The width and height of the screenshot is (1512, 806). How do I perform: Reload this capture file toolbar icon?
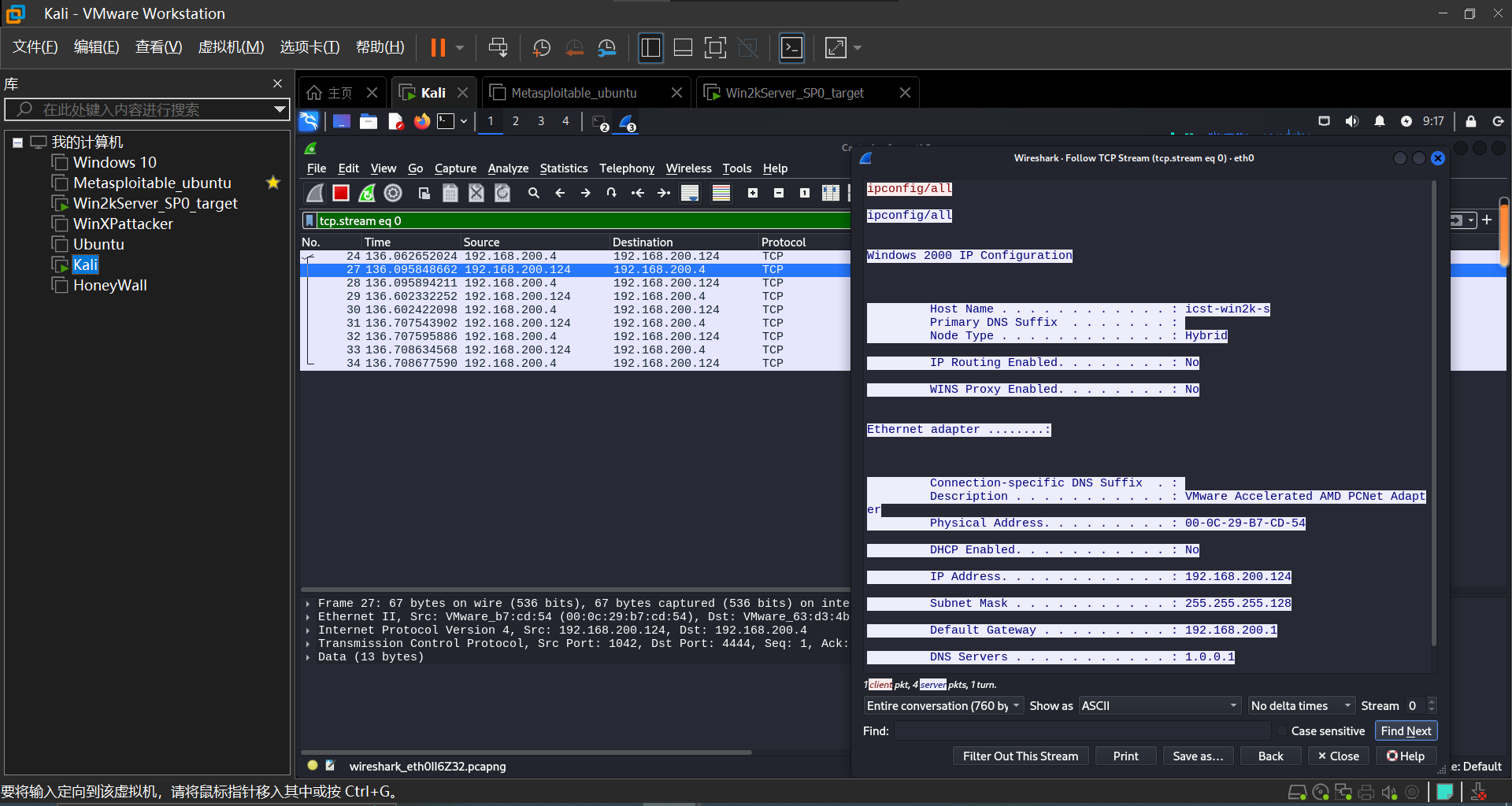coord(502,193)
